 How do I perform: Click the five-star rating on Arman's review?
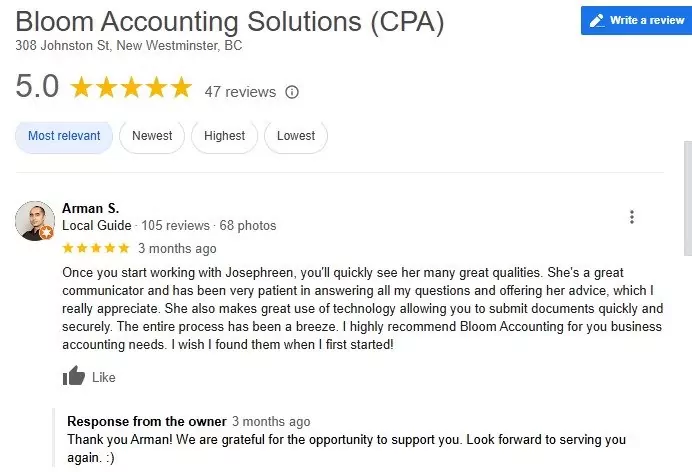[x=96, y=248]
